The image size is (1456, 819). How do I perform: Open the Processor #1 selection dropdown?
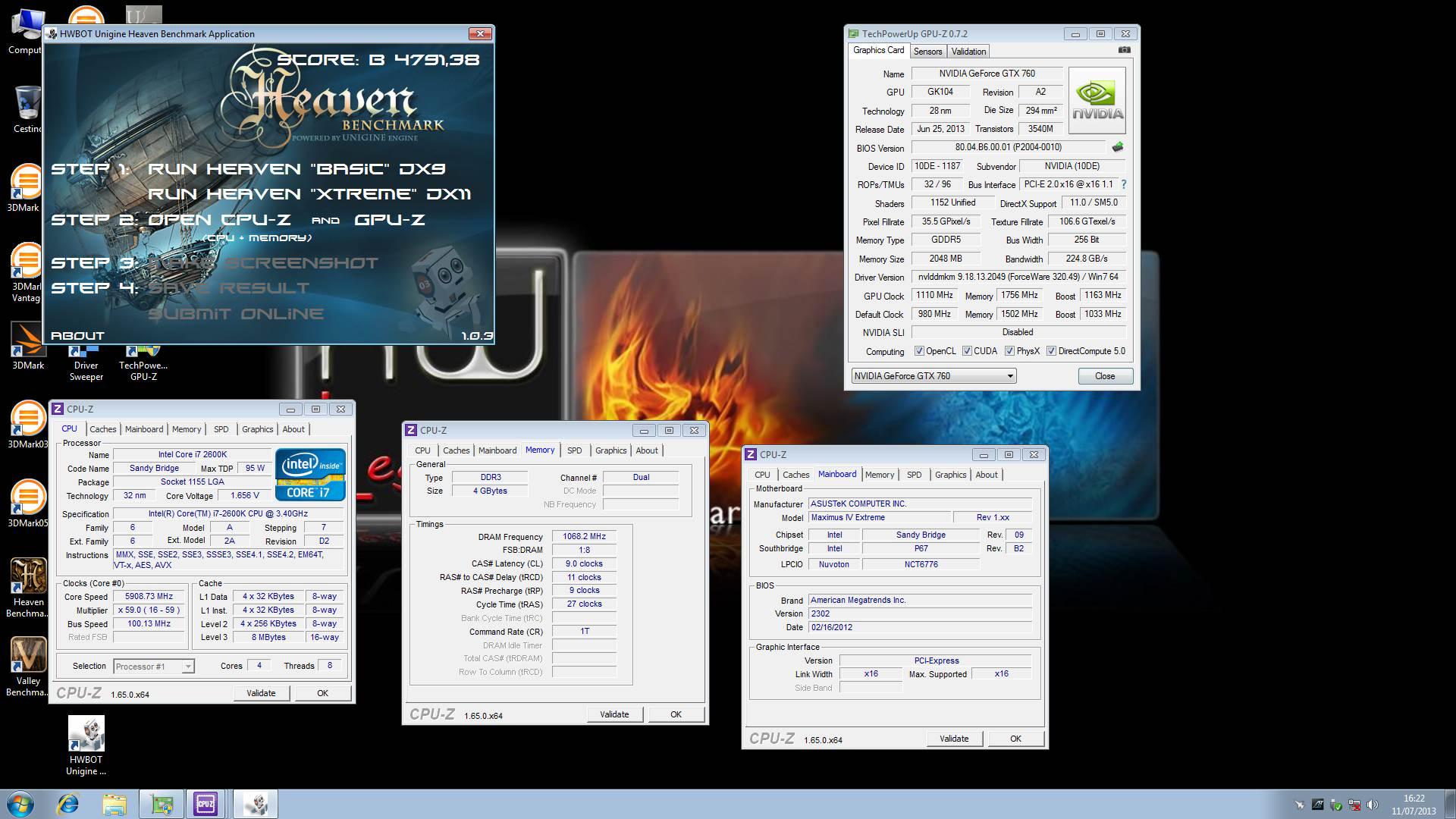[154, 667]
